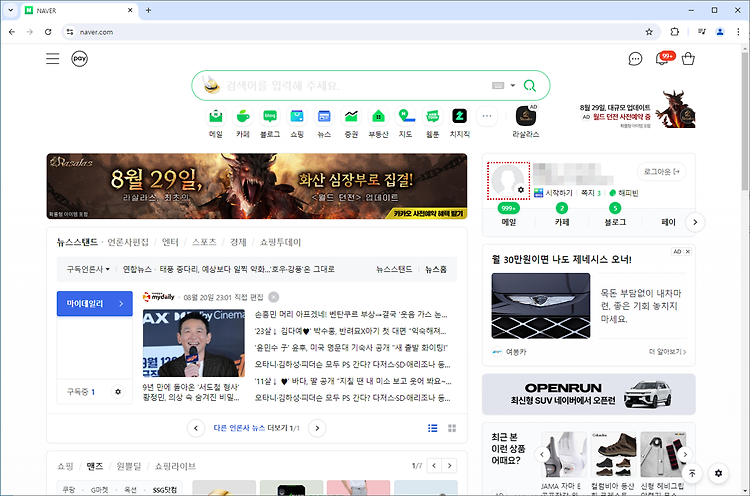Slide recent products carousel left

click(x=542, y=454)
